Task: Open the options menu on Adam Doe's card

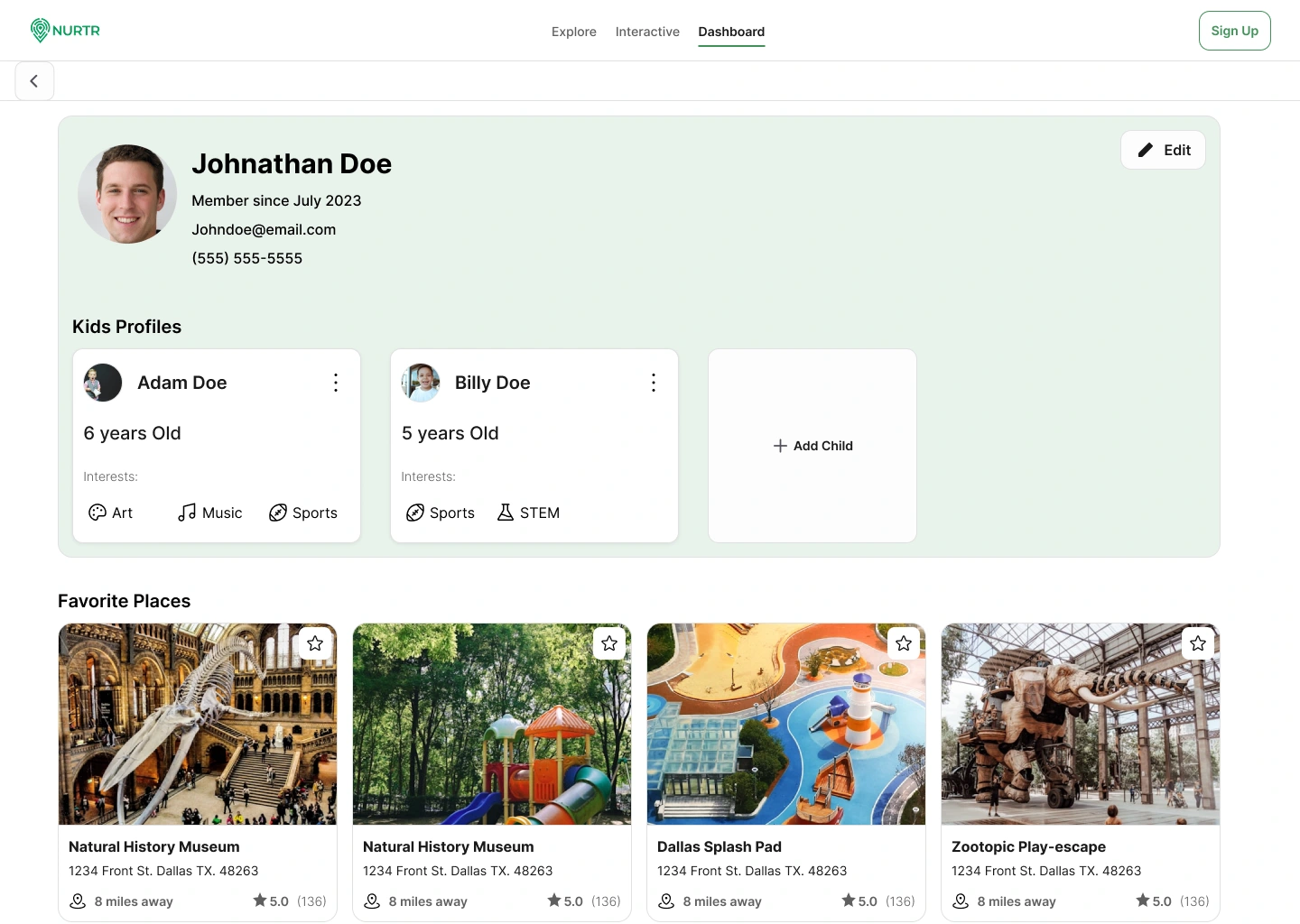Action: pyautogui.click(x=336, y=383)
